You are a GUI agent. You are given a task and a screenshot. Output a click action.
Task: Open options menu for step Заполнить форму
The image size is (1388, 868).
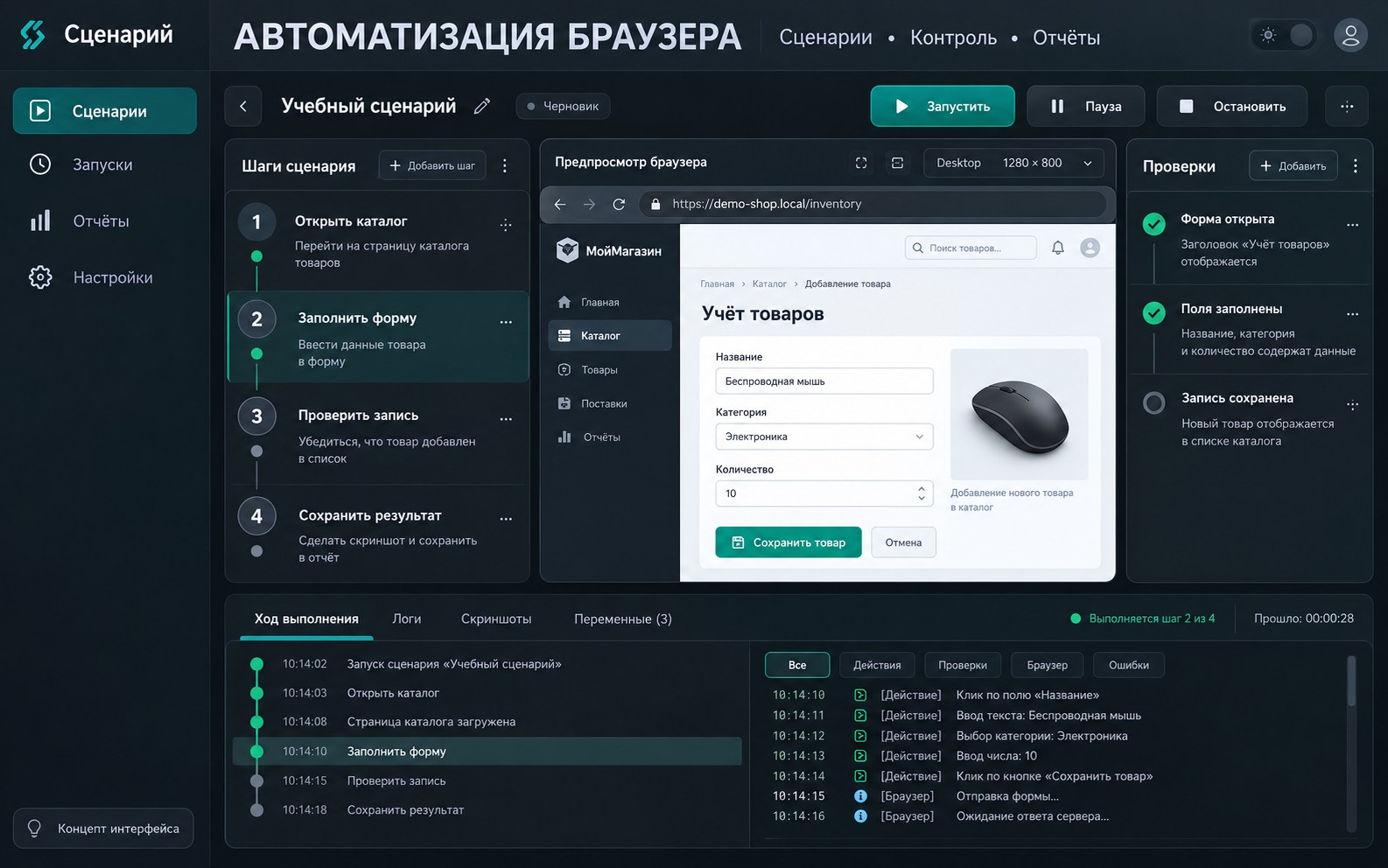coord(506,322)
